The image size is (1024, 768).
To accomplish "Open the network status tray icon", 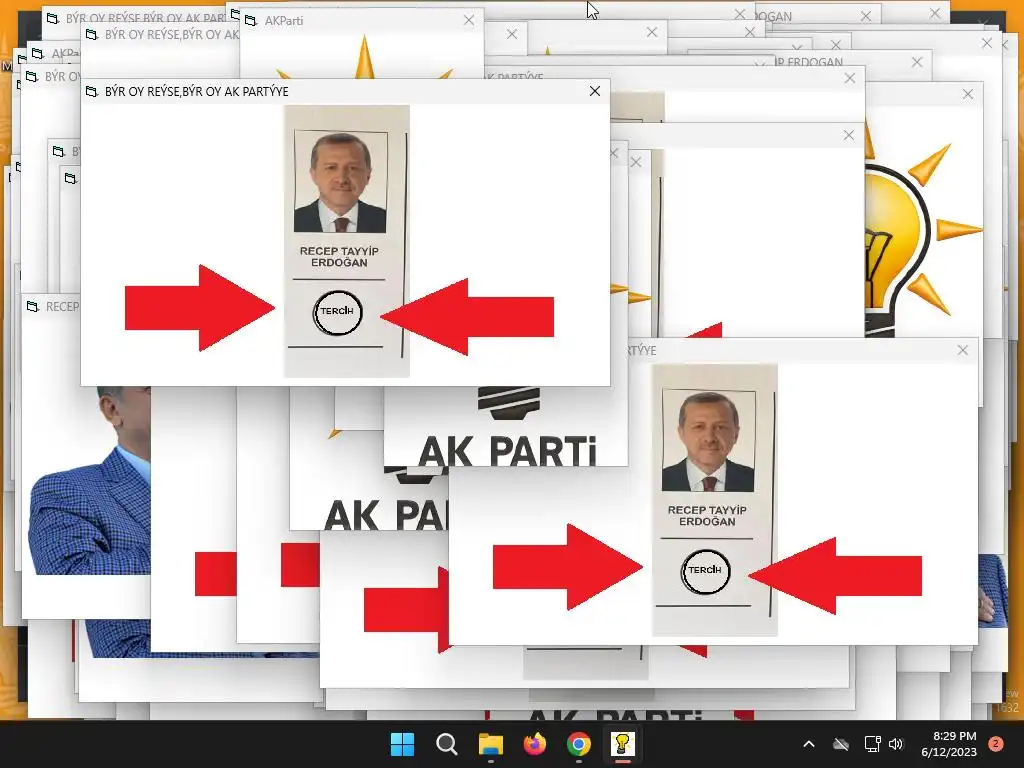I will click(872, 744).
